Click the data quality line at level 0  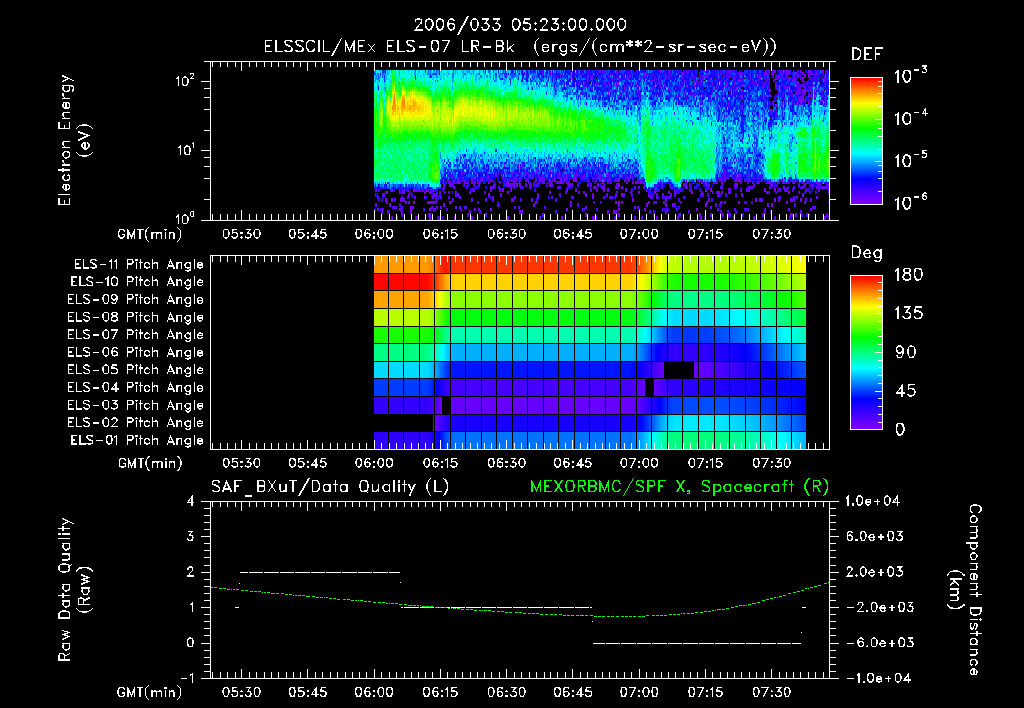(x=697, y=643)
